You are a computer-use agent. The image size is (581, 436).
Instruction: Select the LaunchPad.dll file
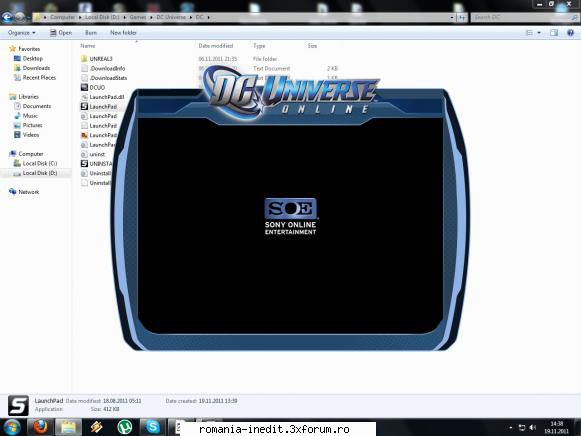click(x=103, y=97)
